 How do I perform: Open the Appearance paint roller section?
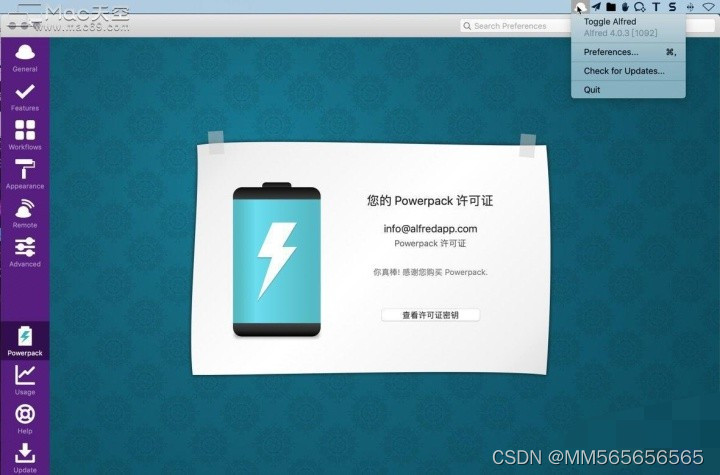tap(25, 175)
